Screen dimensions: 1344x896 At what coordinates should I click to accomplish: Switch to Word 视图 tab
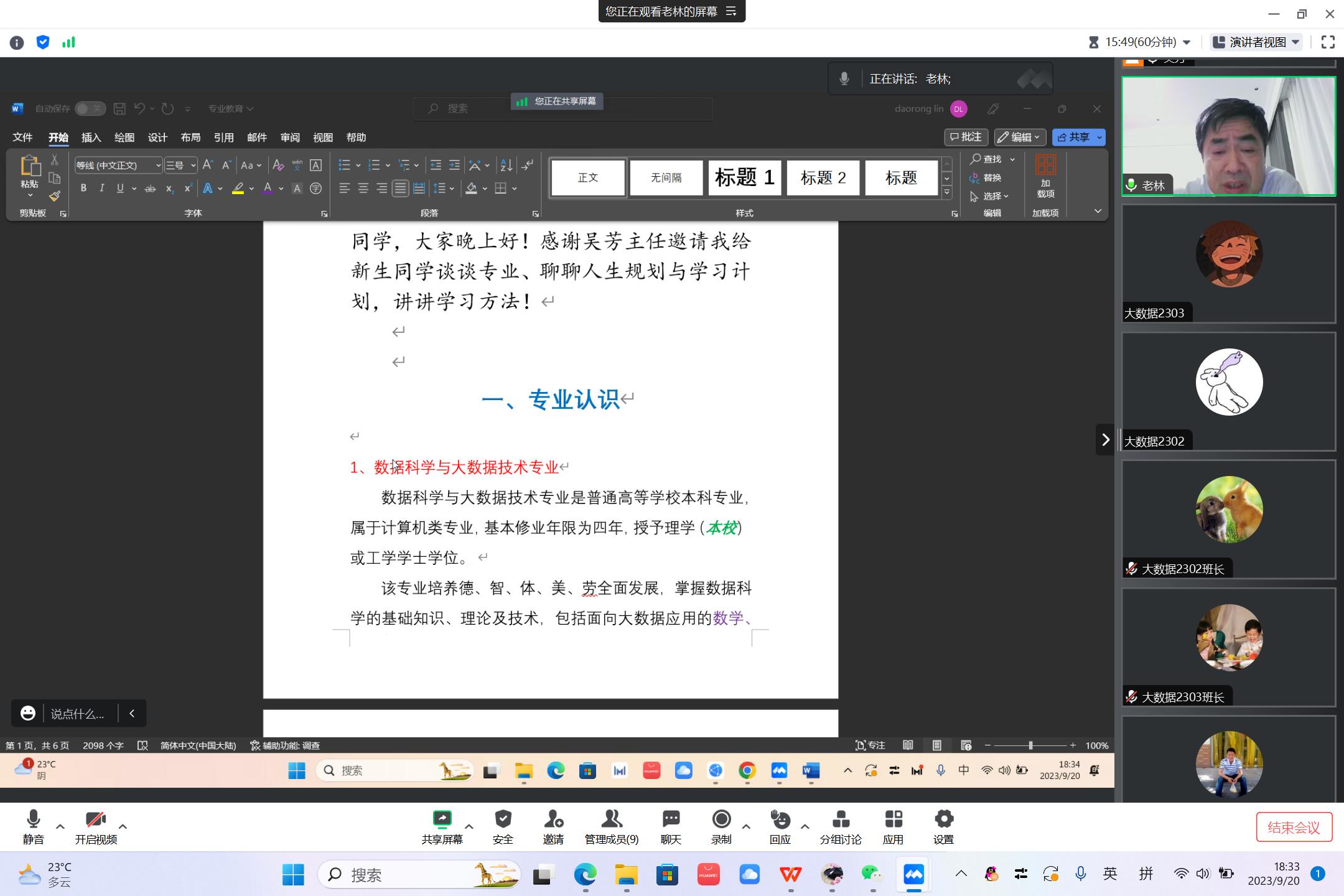(323, 138)
